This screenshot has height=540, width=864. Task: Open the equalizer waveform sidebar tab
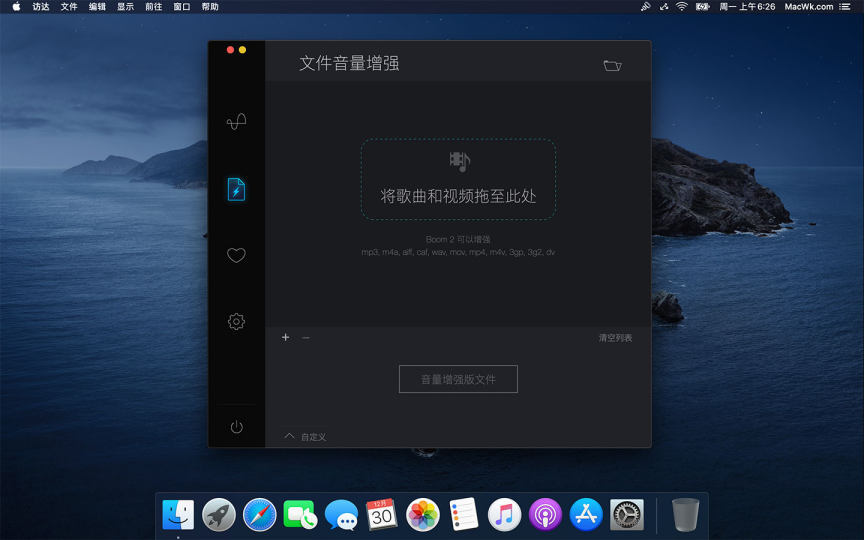click(236, 122)
